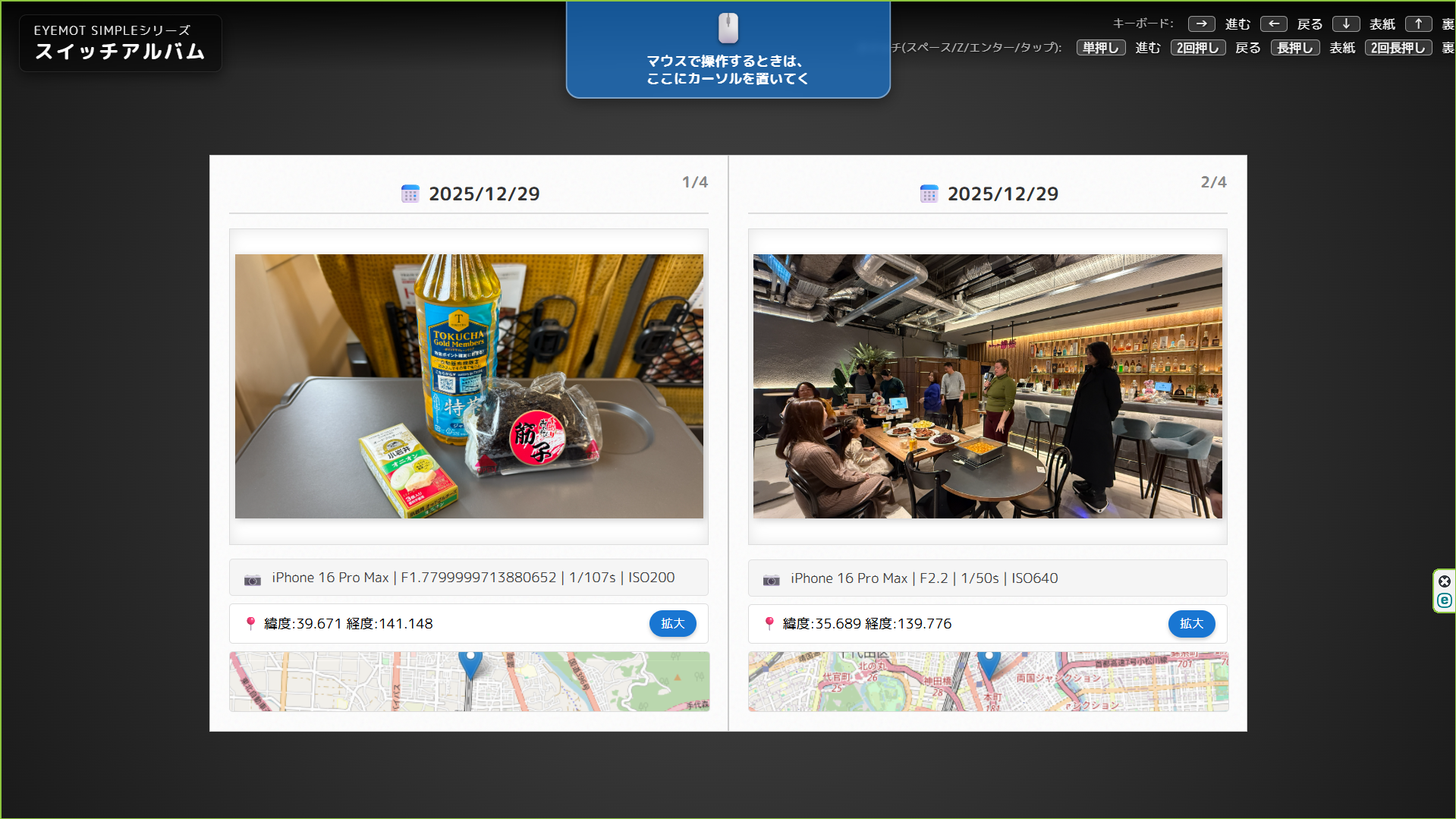
Task: Click the red pin icon beside 緯度:35.689
Action: 769,624
